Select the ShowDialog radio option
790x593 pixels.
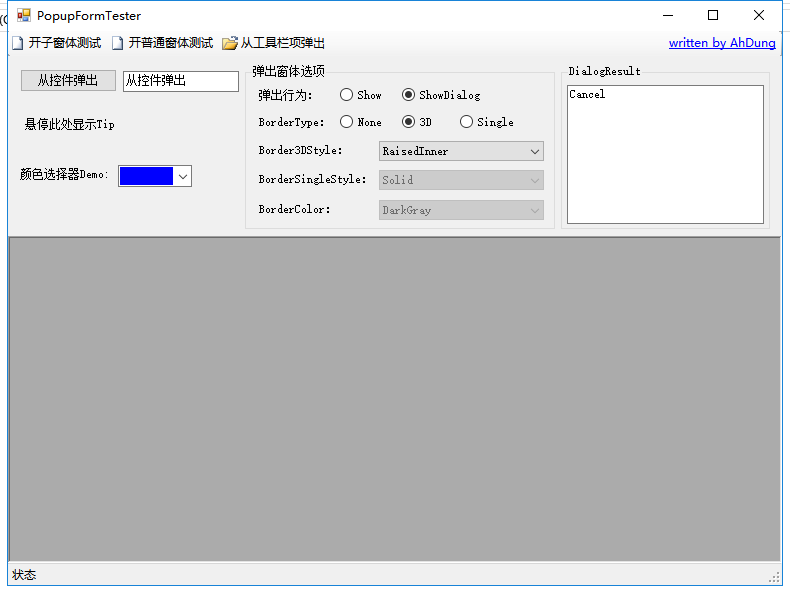click(409, 95)
